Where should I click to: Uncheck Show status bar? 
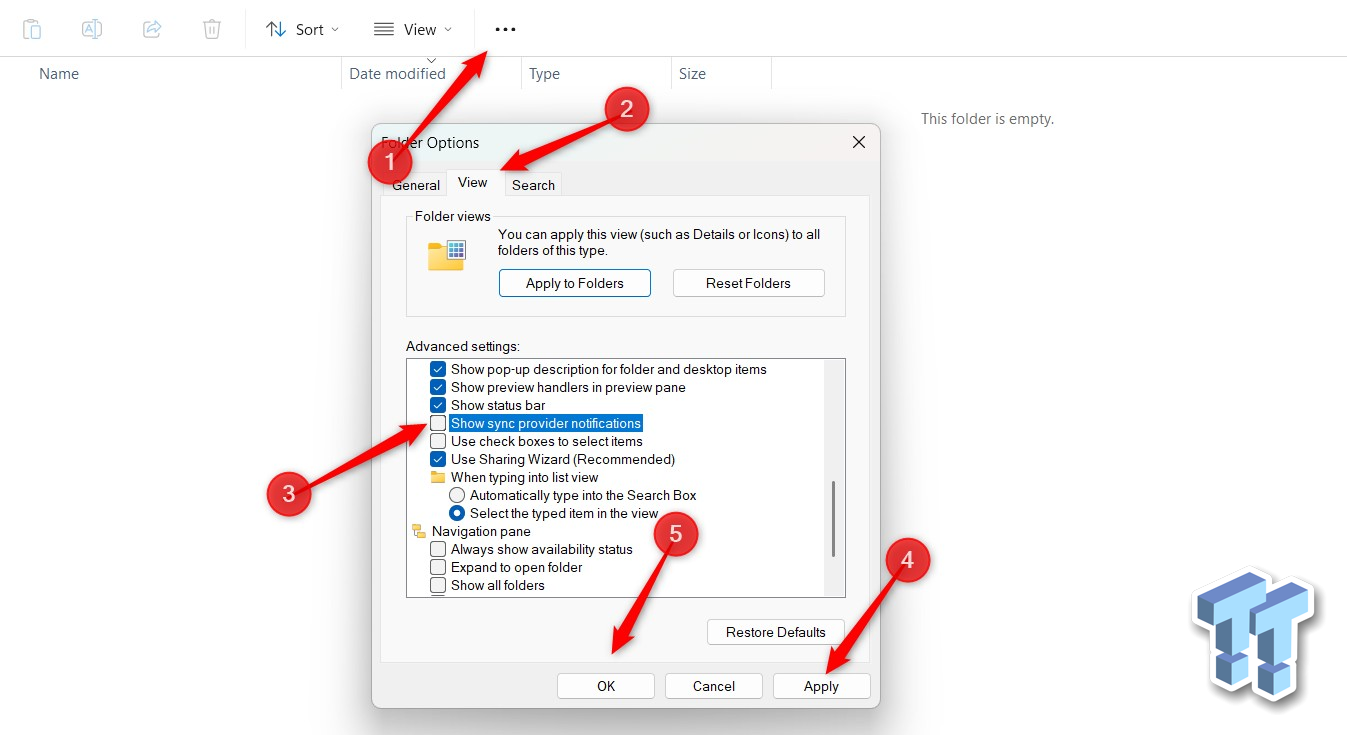coord(438,404)
